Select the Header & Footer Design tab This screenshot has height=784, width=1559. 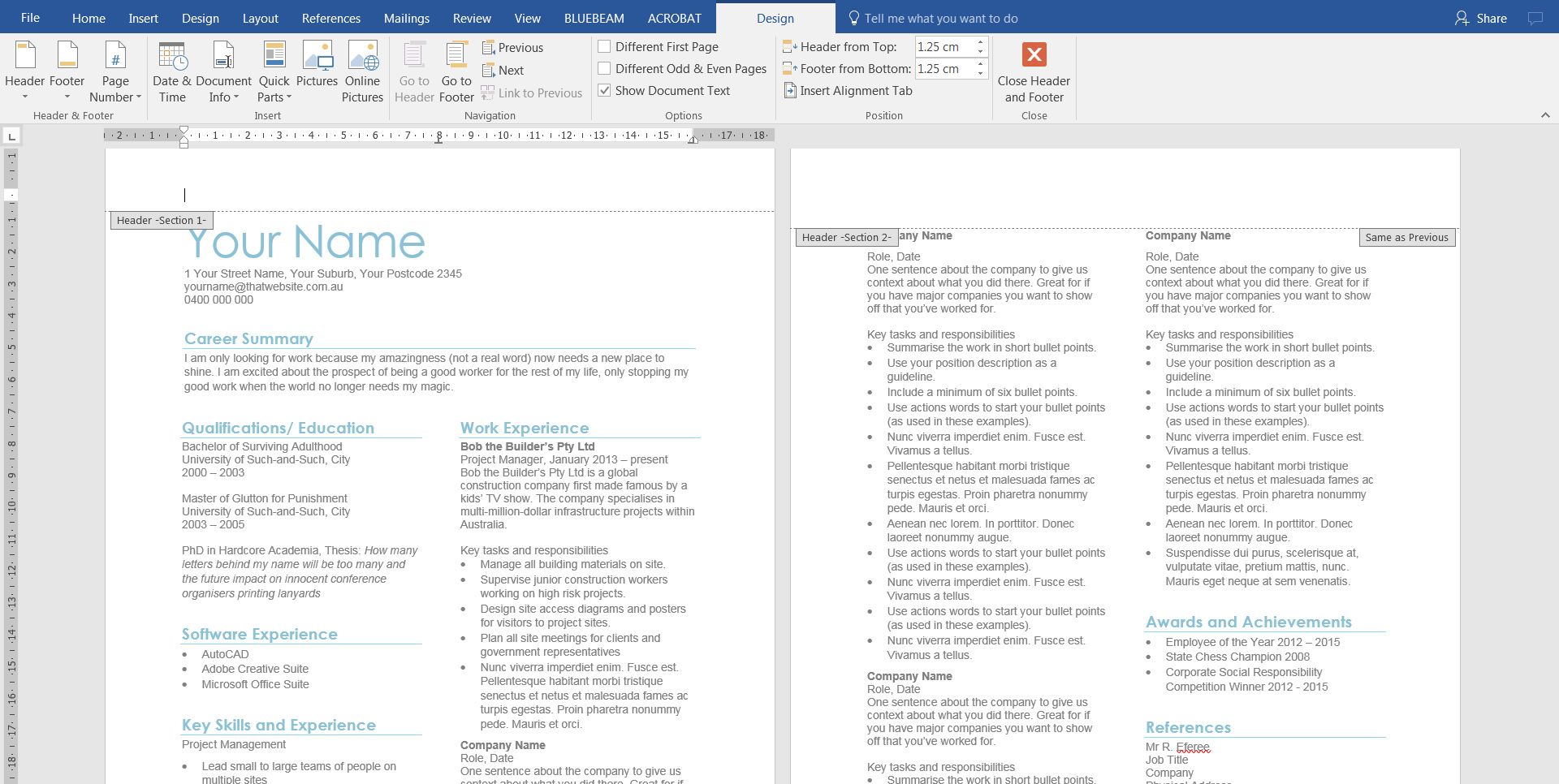(x=775, y=18)
